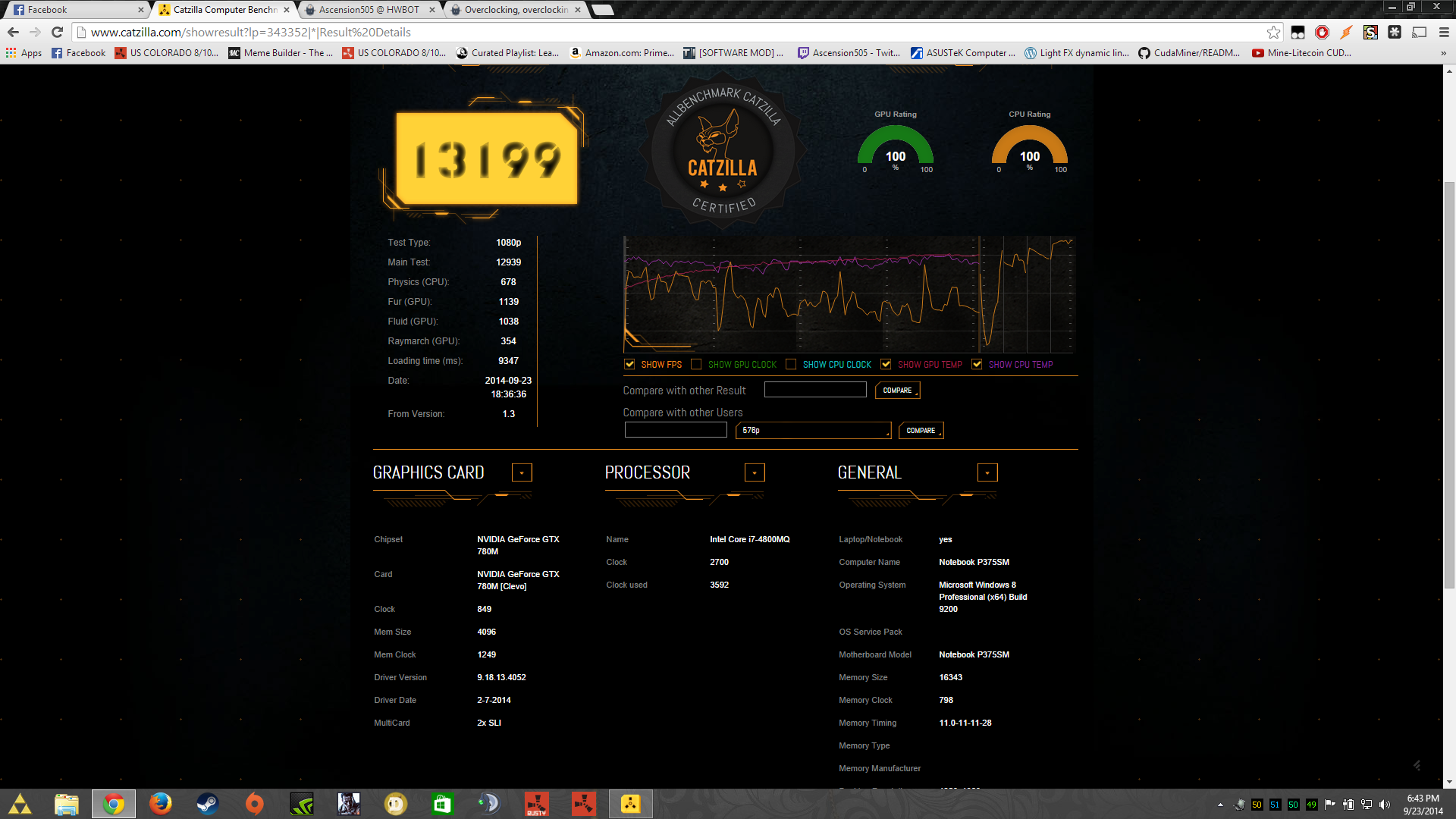This screenshot has width=1456, height=819.
Task: Select the Catzilla Computer Benchmark tab
Action: click(224, 10)
